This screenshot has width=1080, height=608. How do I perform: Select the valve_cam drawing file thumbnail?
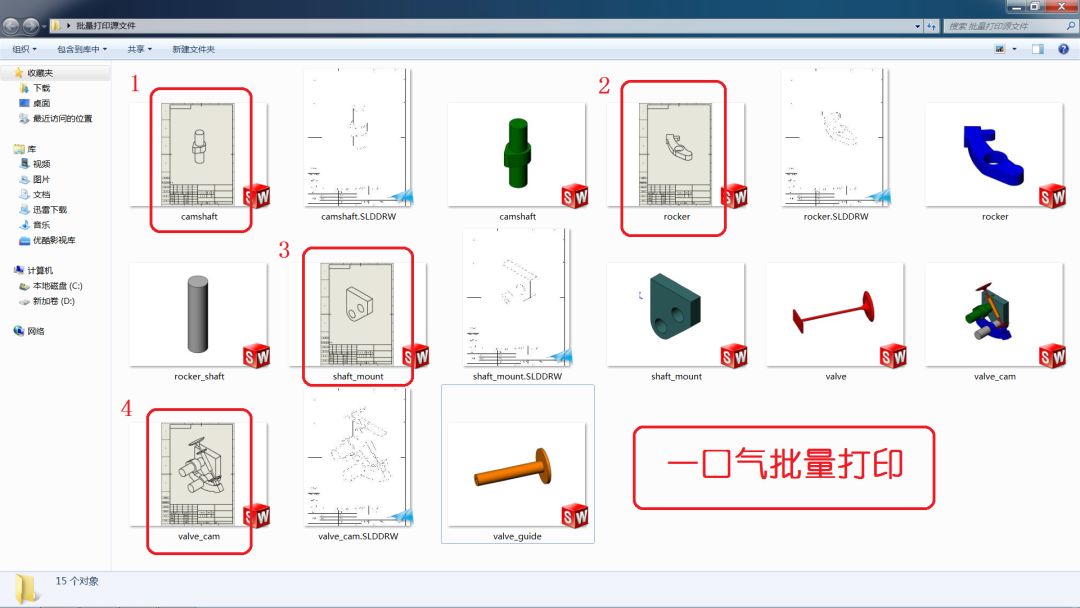[199, 474]
